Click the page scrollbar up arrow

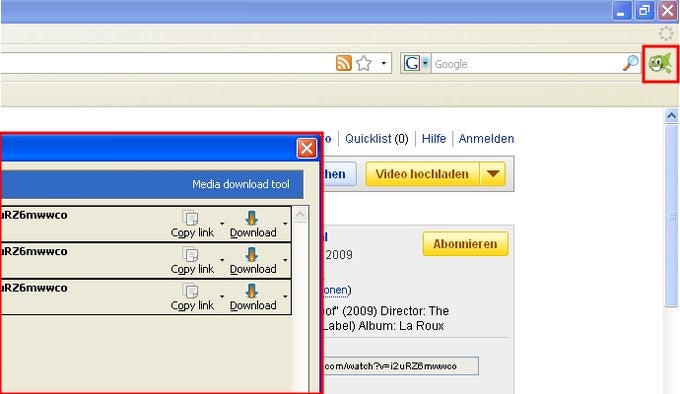click(671, 116)
